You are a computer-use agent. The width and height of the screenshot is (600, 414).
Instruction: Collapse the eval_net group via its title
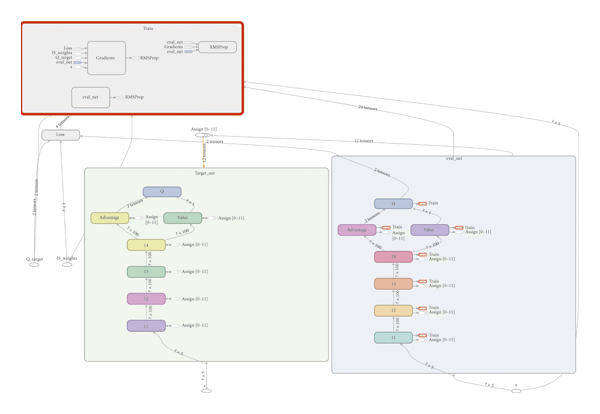click(453, 159)
